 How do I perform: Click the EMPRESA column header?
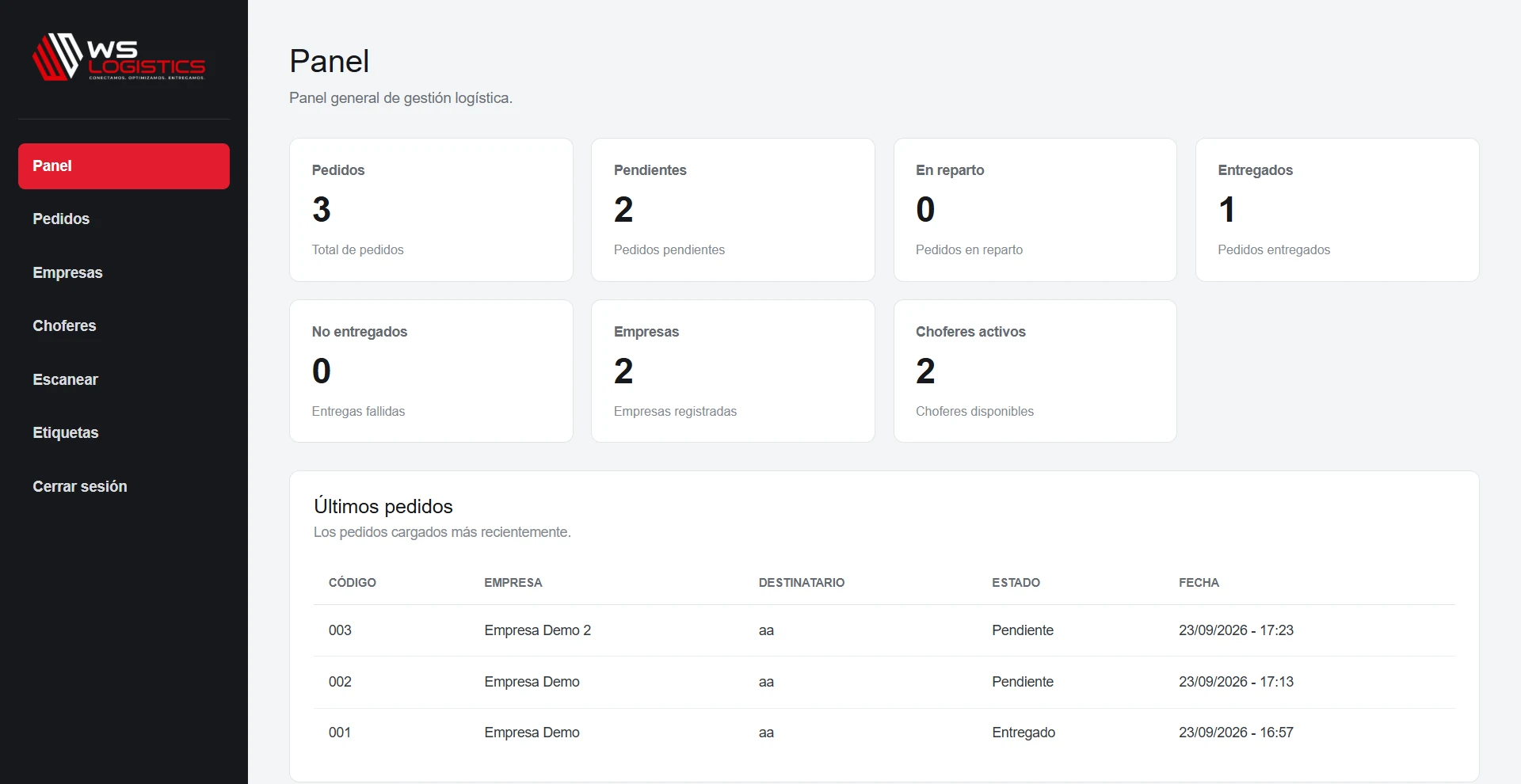[513, 583]
